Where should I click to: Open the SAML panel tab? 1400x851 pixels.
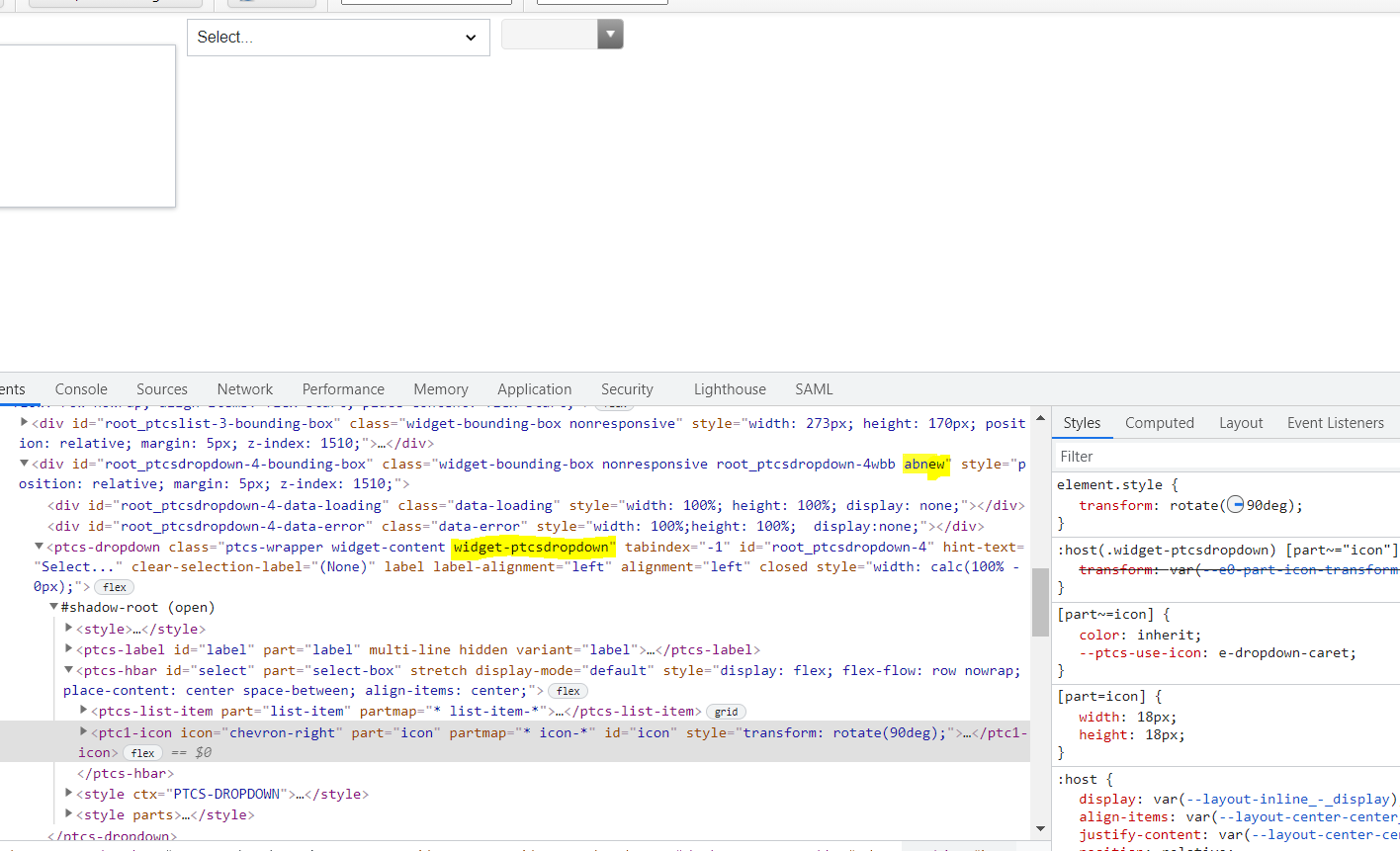tap(814, 388)
